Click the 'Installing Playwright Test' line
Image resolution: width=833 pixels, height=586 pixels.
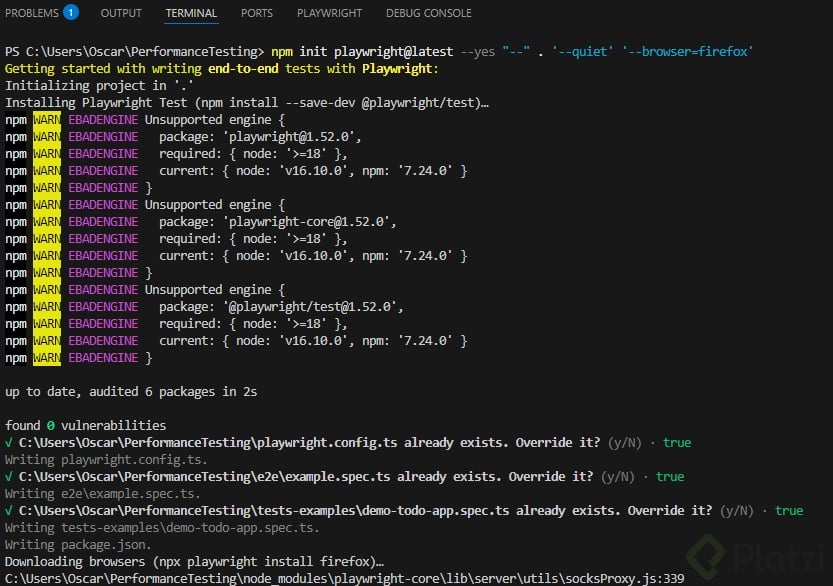[246, 103]
